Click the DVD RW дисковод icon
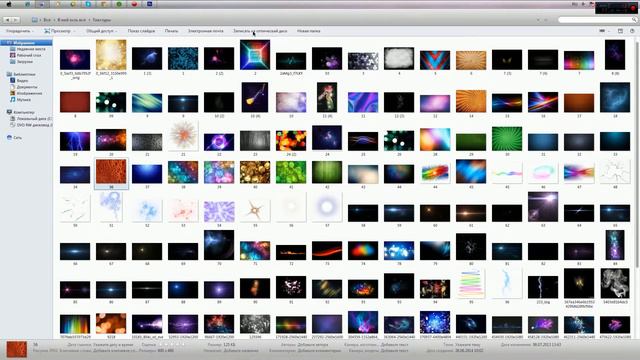Screen dimensions: 640x360 point(13,125)
